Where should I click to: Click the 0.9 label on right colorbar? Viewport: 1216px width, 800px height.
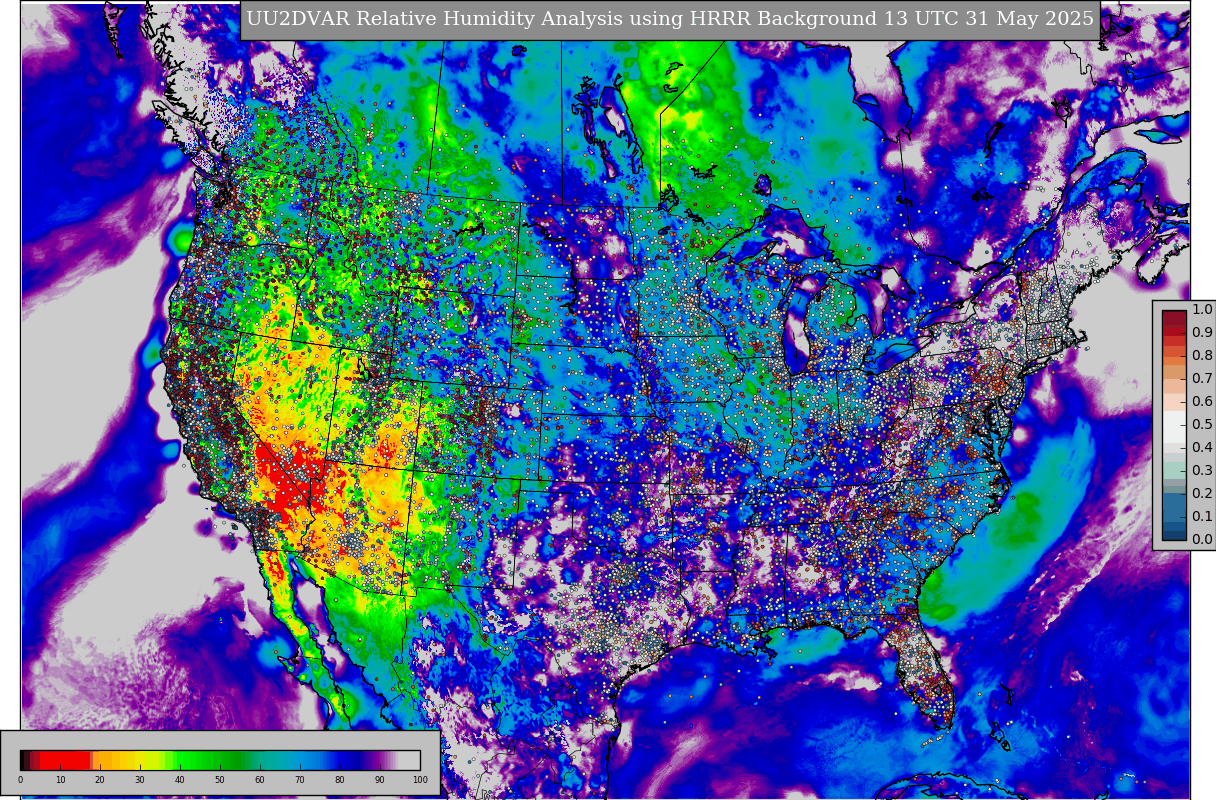pyautogui.click(x=1202, y=332)
